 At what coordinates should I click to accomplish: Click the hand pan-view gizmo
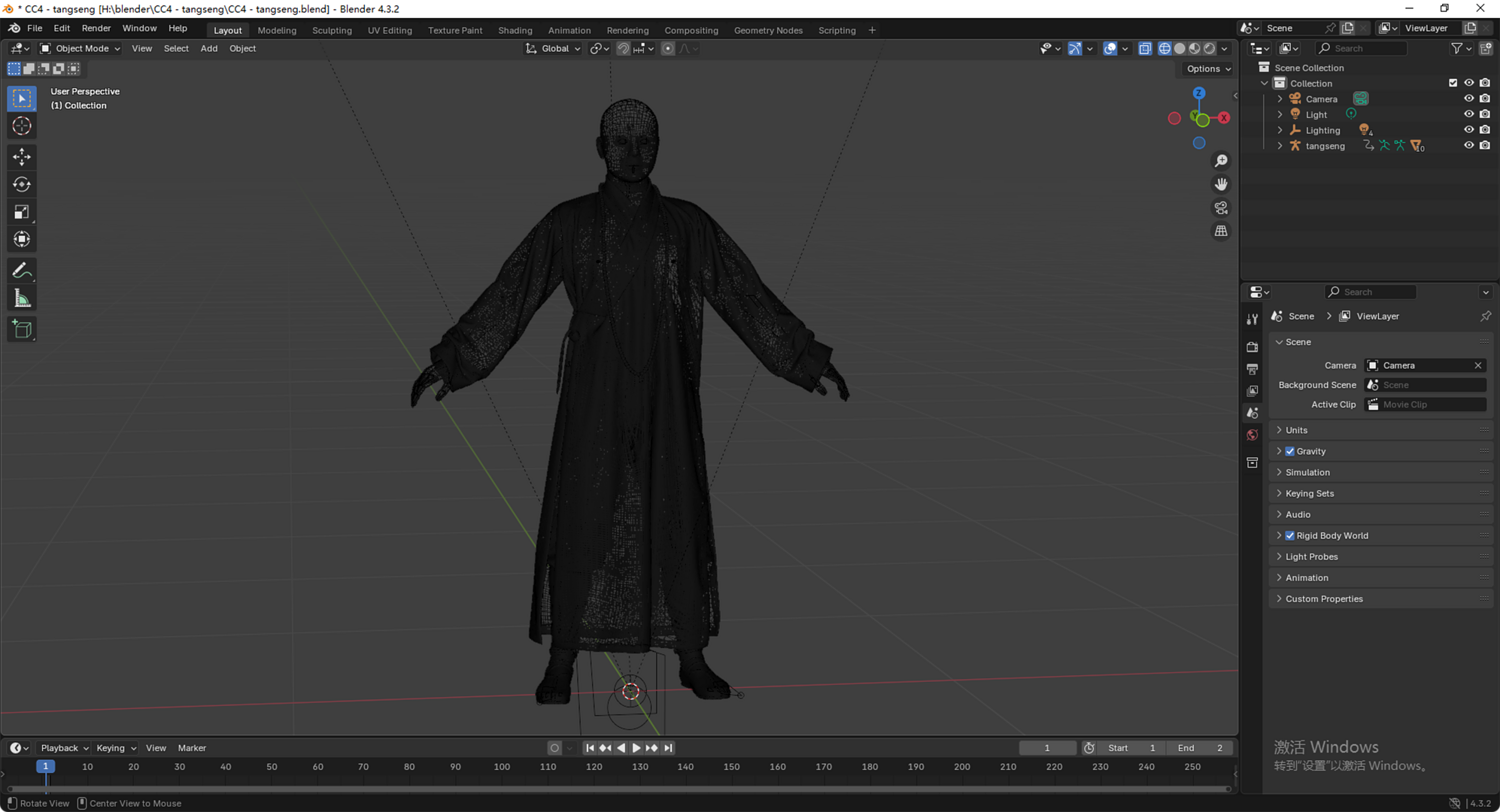pyautogui.click(x=1221, y=184)
